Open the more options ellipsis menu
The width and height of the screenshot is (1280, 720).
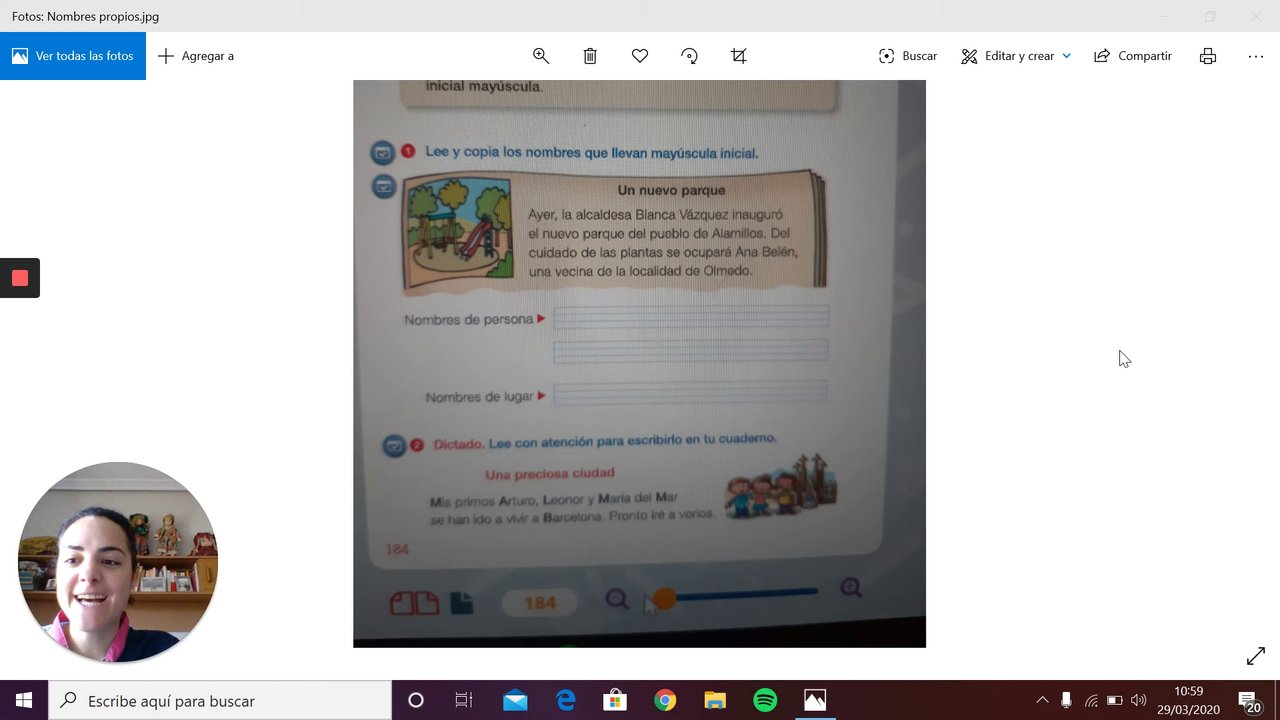point(1256,56)
